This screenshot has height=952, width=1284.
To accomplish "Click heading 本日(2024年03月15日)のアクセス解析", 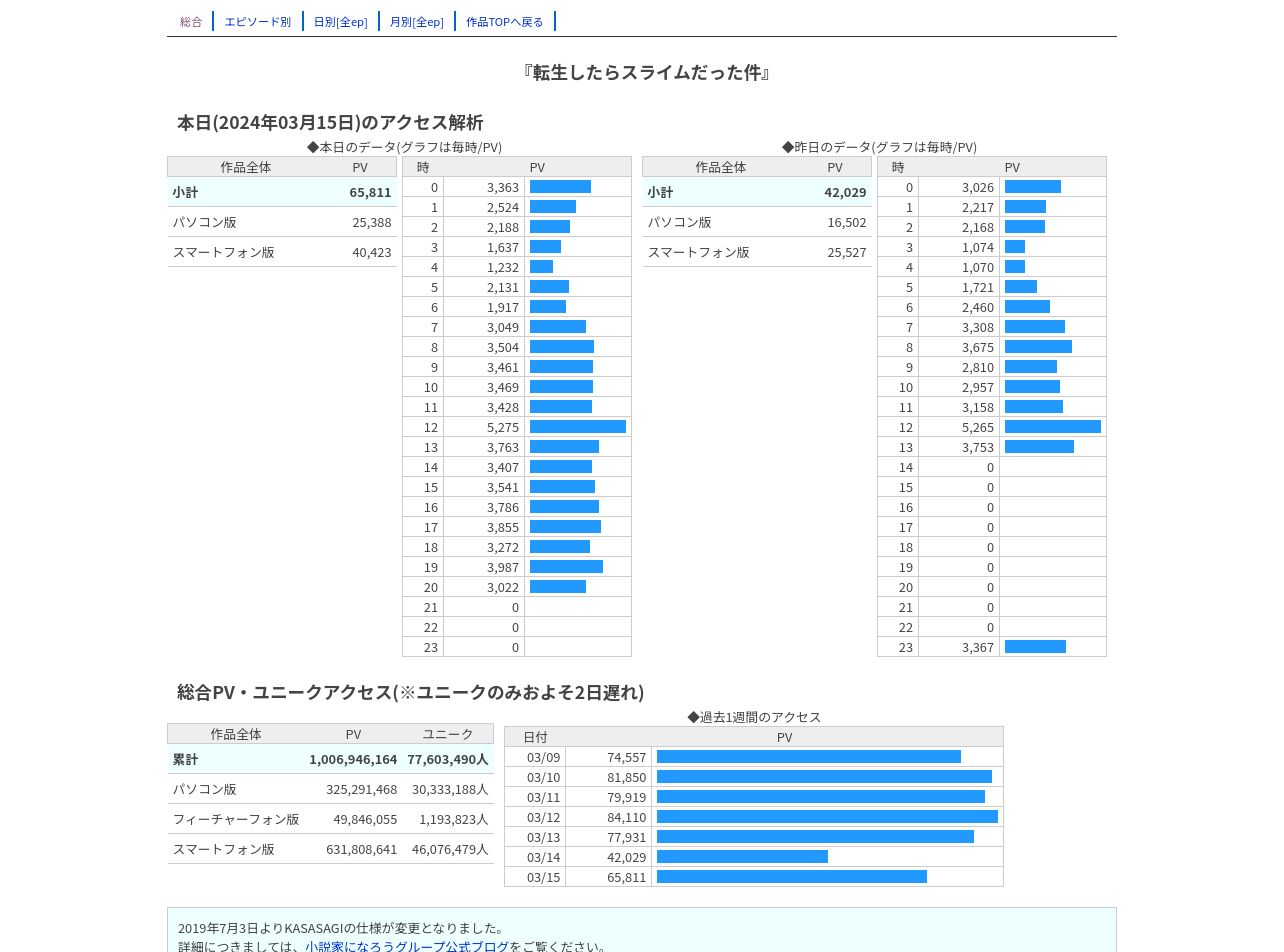I will 330,122.
